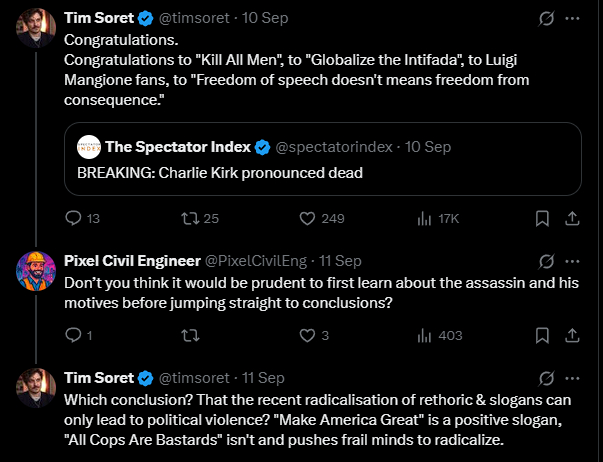Screen dimensions: 603x462
Task: View 403 views analytics icon
Action: [x=424, y=335]
